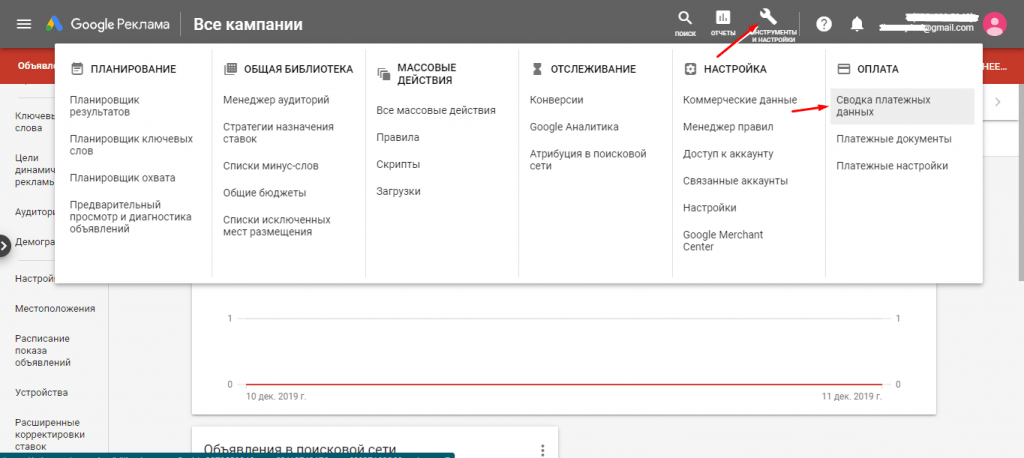Open Менеджер правил
Image resolution: width=1024 pixels, height=458 pixels.
point(728,127)
